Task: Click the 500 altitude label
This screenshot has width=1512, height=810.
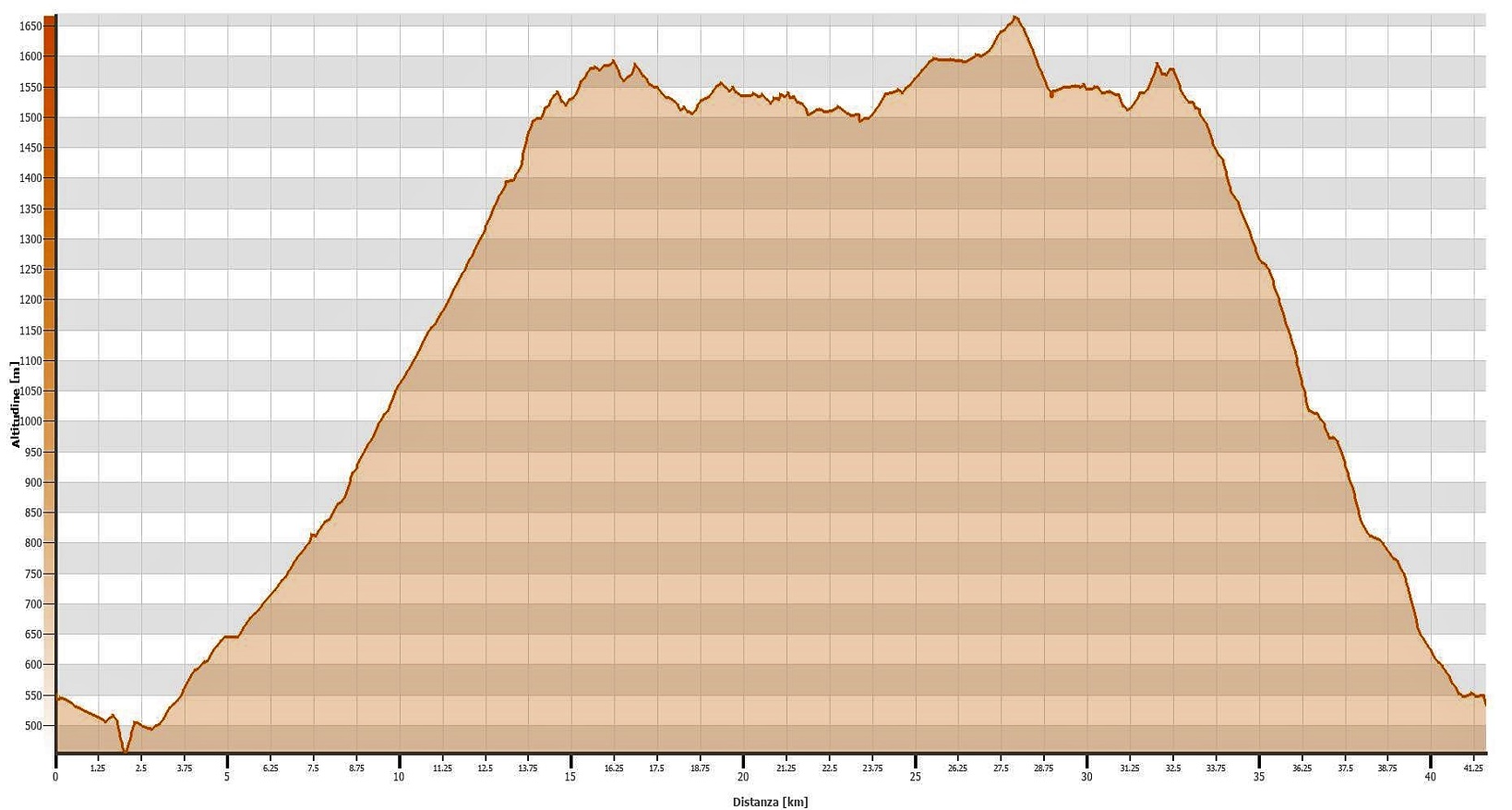Action: click(32, 726)
